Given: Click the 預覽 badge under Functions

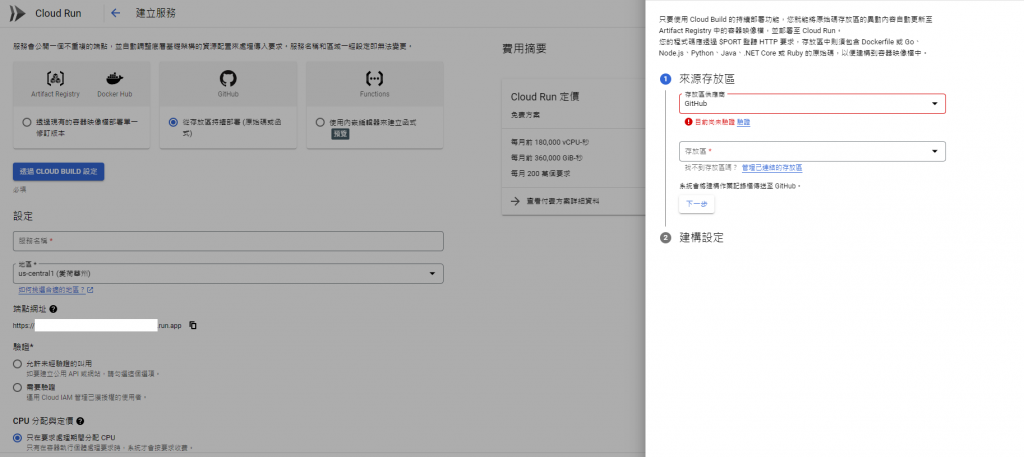Looking at the screenshot, I should tap(340, 134).
